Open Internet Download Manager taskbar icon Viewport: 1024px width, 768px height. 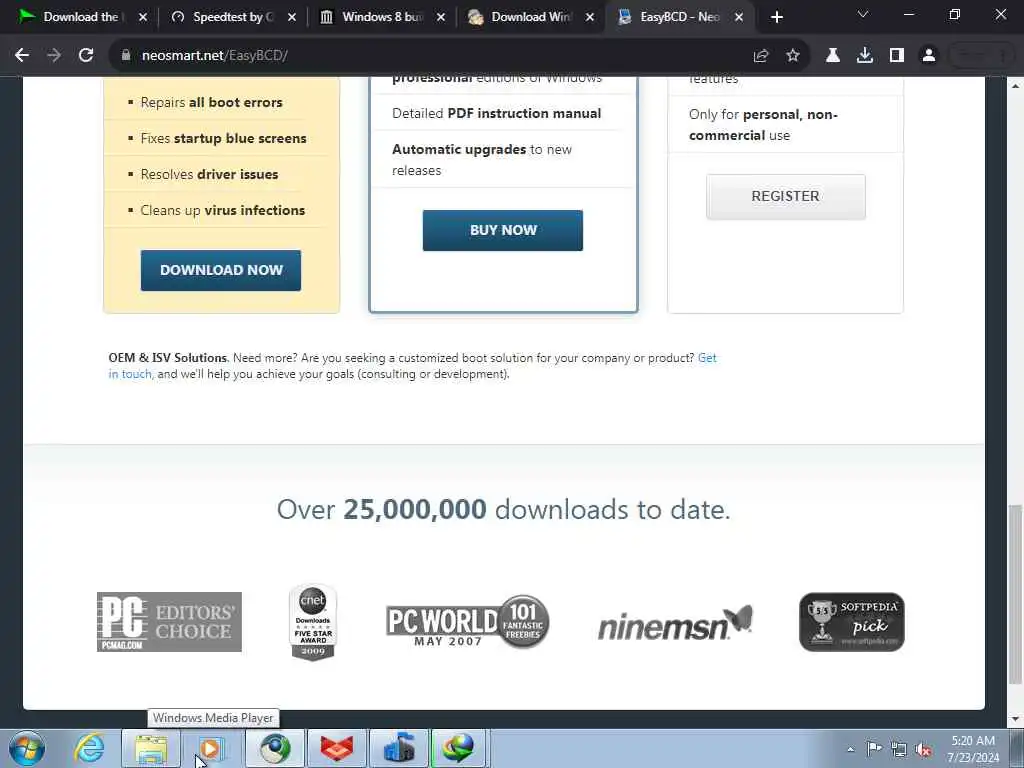459,748
